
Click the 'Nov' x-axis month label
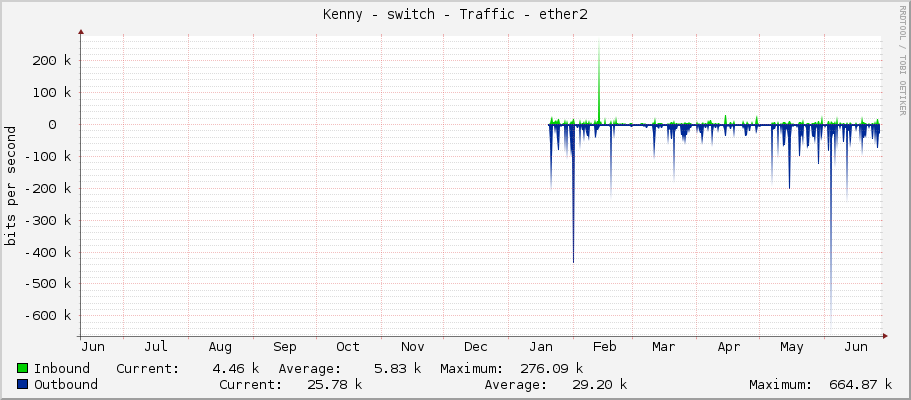[413, 347]
